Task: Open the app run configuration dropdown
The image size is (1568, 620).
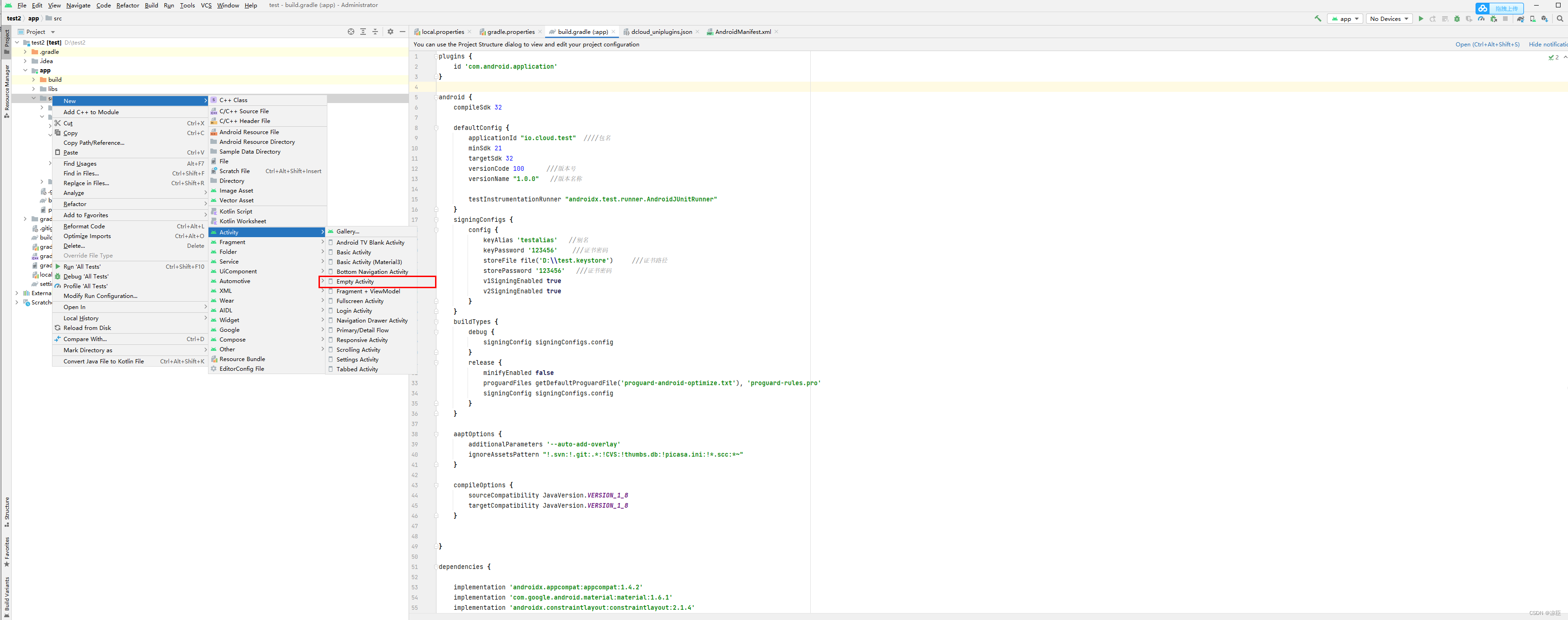Action: point(1345,19)
